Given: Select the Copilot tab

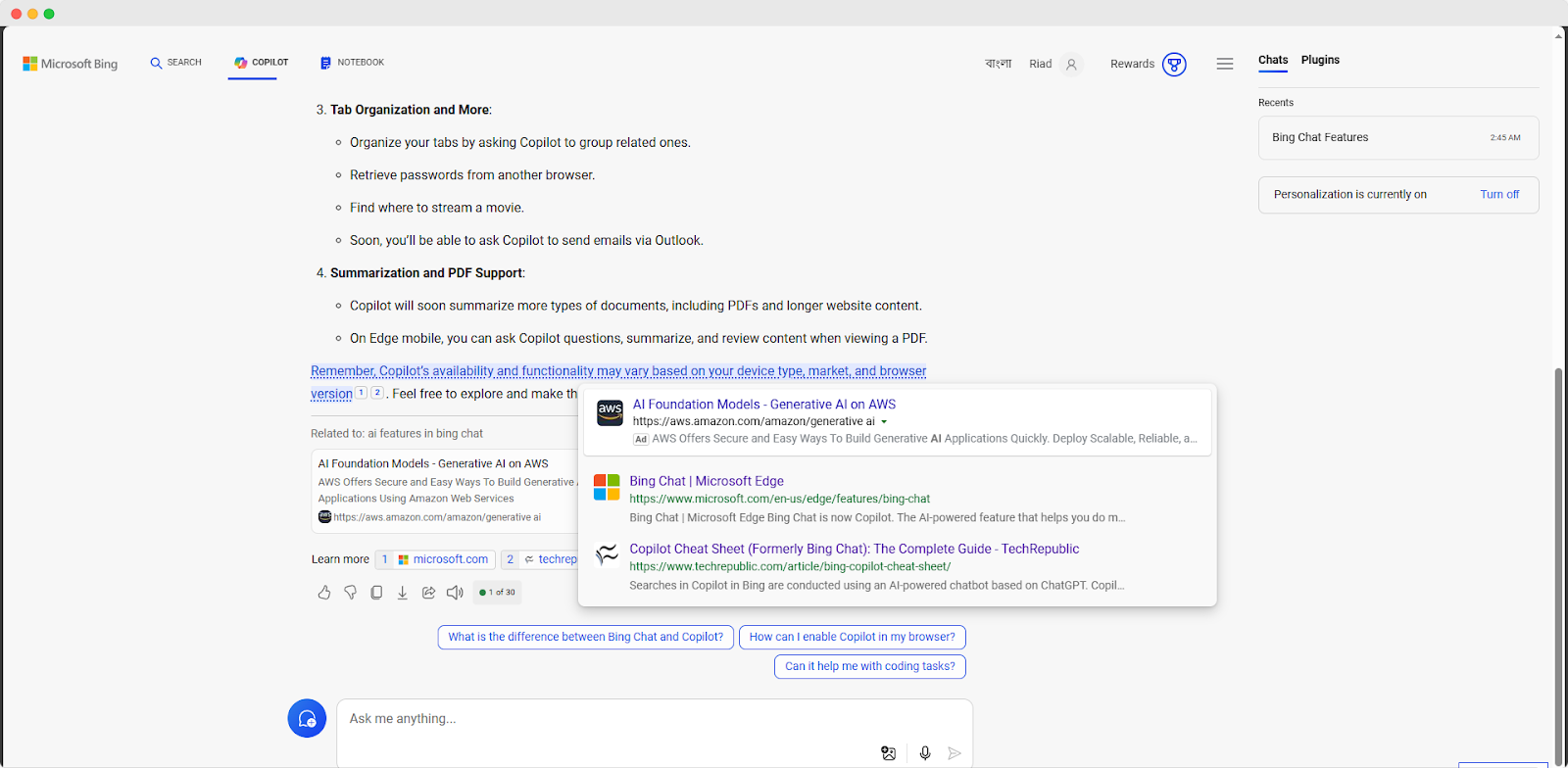Looking at the screenshot, I should click(x=261, y=63).
